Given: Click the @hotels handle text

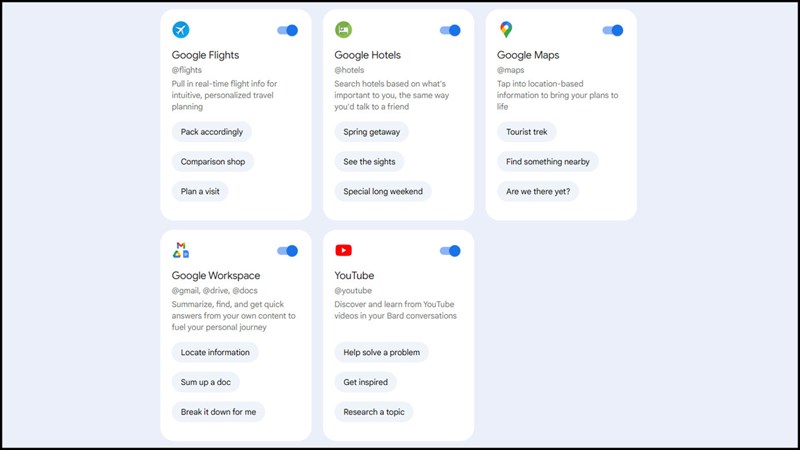Looking at the screenshot, I should (349, 70).
